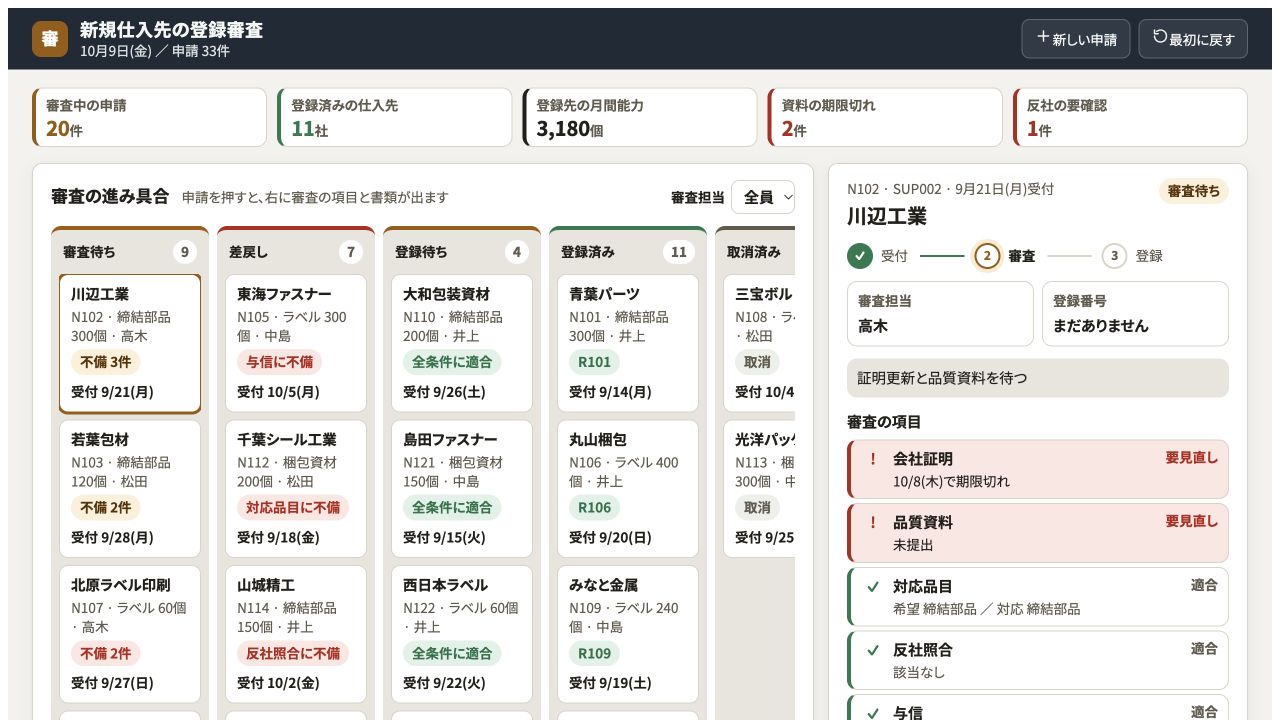The height and width of the screenshot is (720, 1280).
Task: Click the 登録先の月間能力 summary tile
Action: tap(640, 117)
